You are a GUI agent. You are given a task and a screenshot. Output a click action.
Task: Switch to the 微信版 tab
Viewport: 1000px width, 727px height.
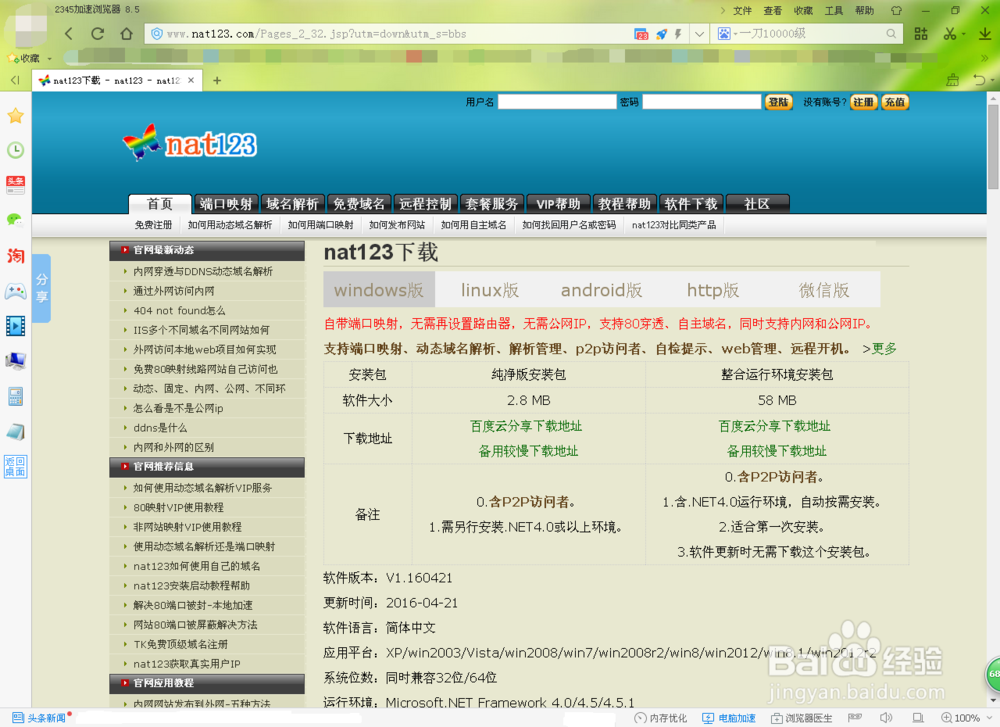[x=824, y=290]
